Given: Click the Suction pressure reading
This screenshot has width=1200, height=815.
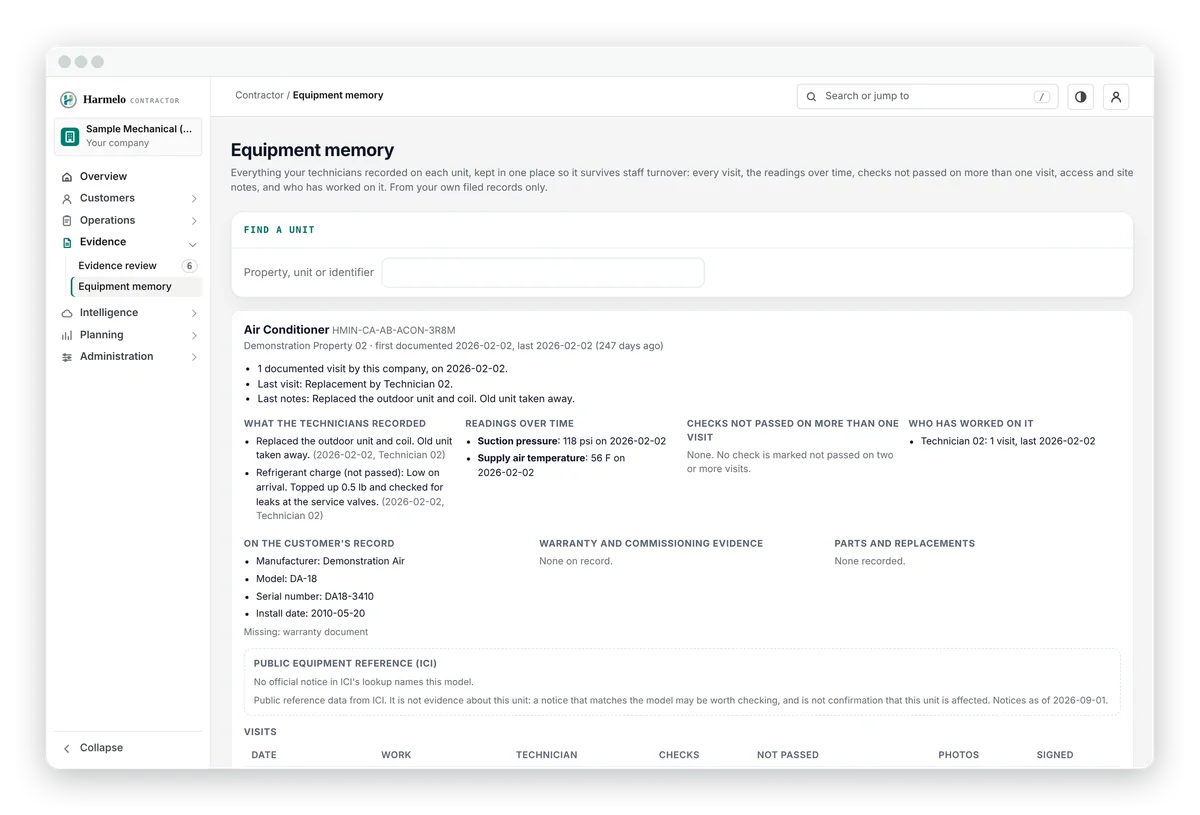Looking at the screenshot, I should click(571, 441).
